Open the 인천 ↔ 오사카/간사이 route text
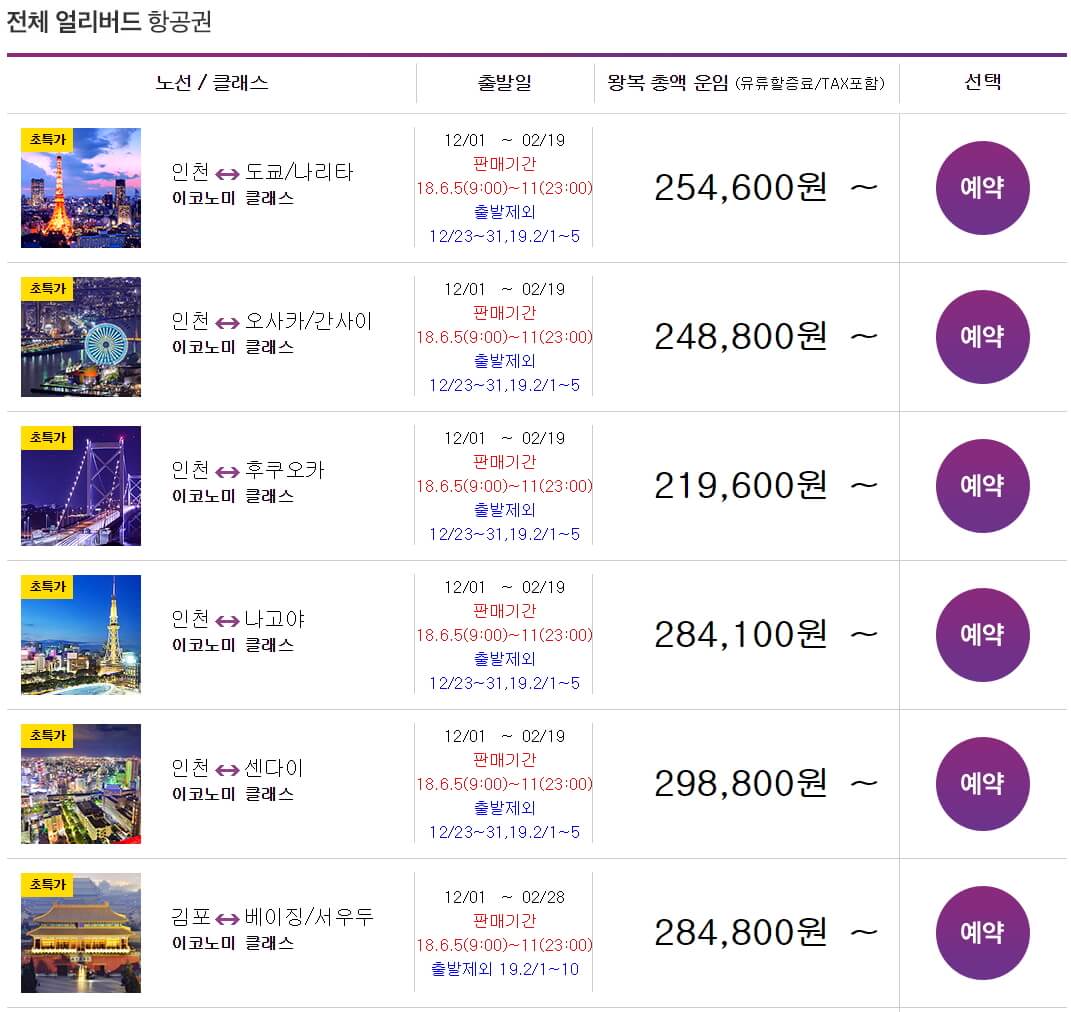 coord(271,321)
